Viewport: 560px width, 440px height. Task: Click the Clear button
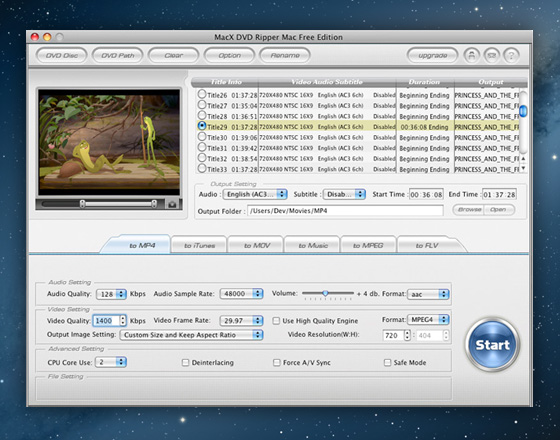(173, 55)
